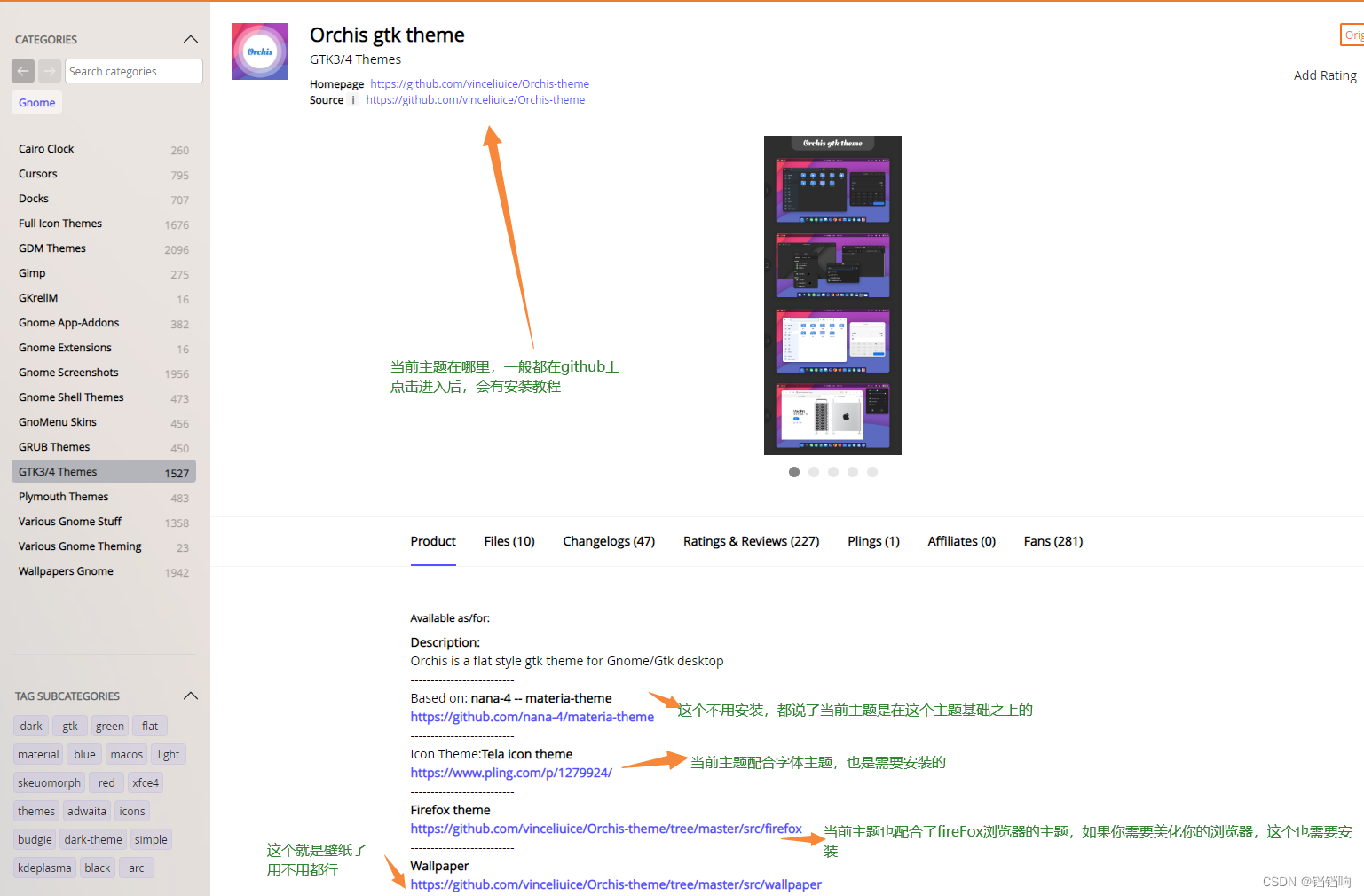Select the third carousel dot
Image resolution: width=1364 pixels, height=896 pixels.
coord(833,472)
